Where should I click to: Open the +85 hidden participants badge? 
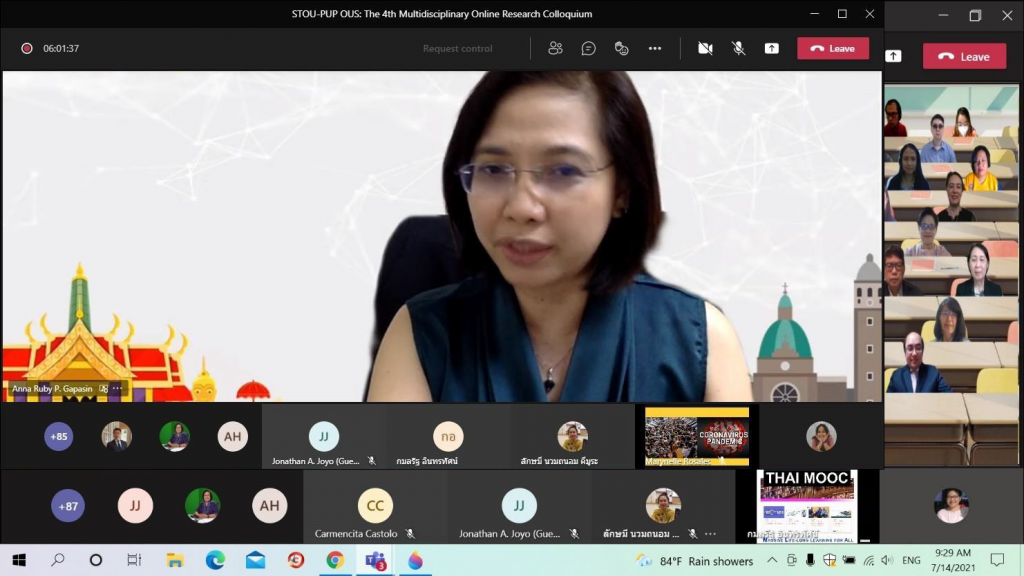(58, 436)
